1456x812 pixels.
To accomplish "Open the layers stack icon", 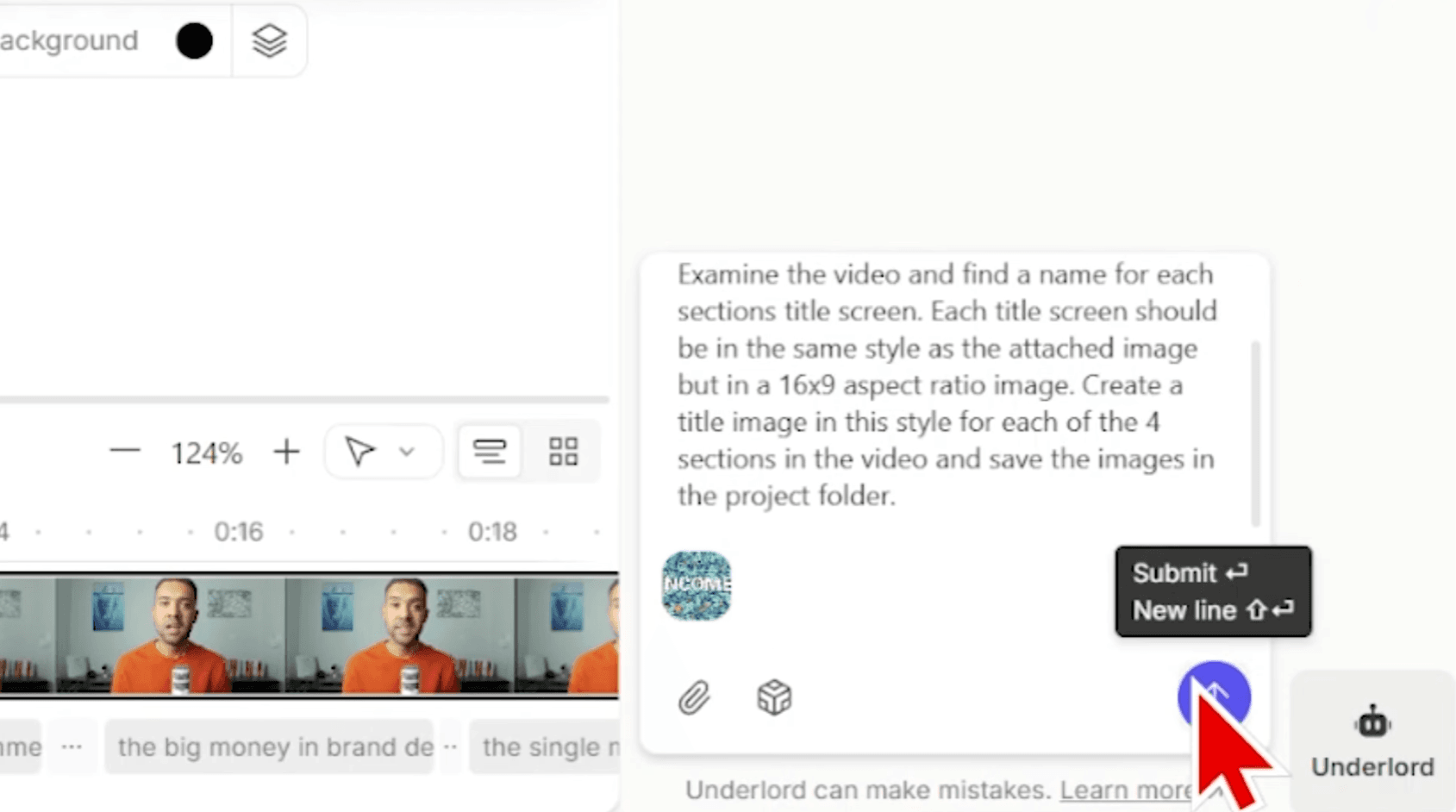I will pos(269,41).
